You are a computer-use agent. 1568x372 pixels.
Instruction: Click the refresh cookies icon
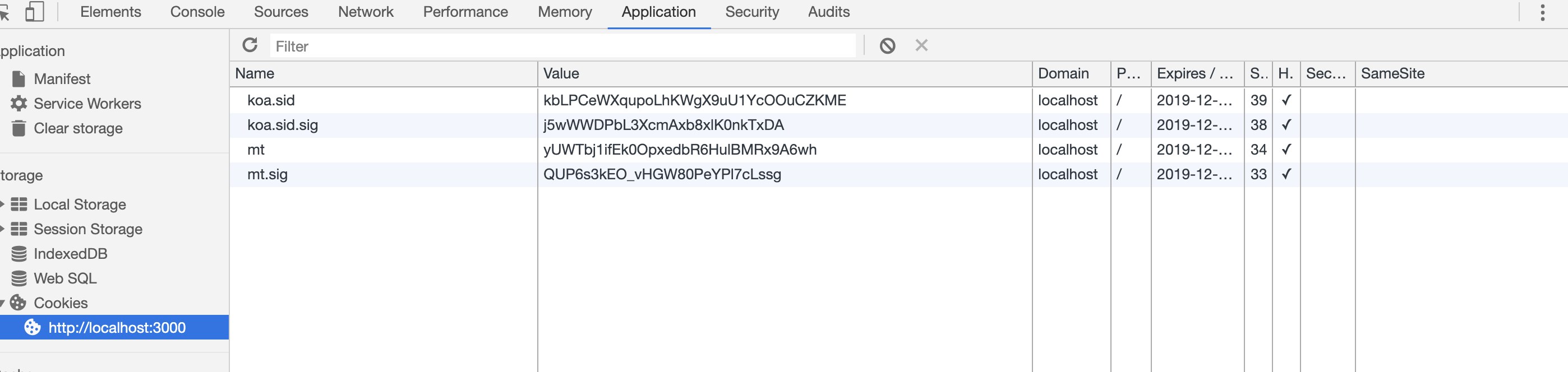[x=250, y=45]
